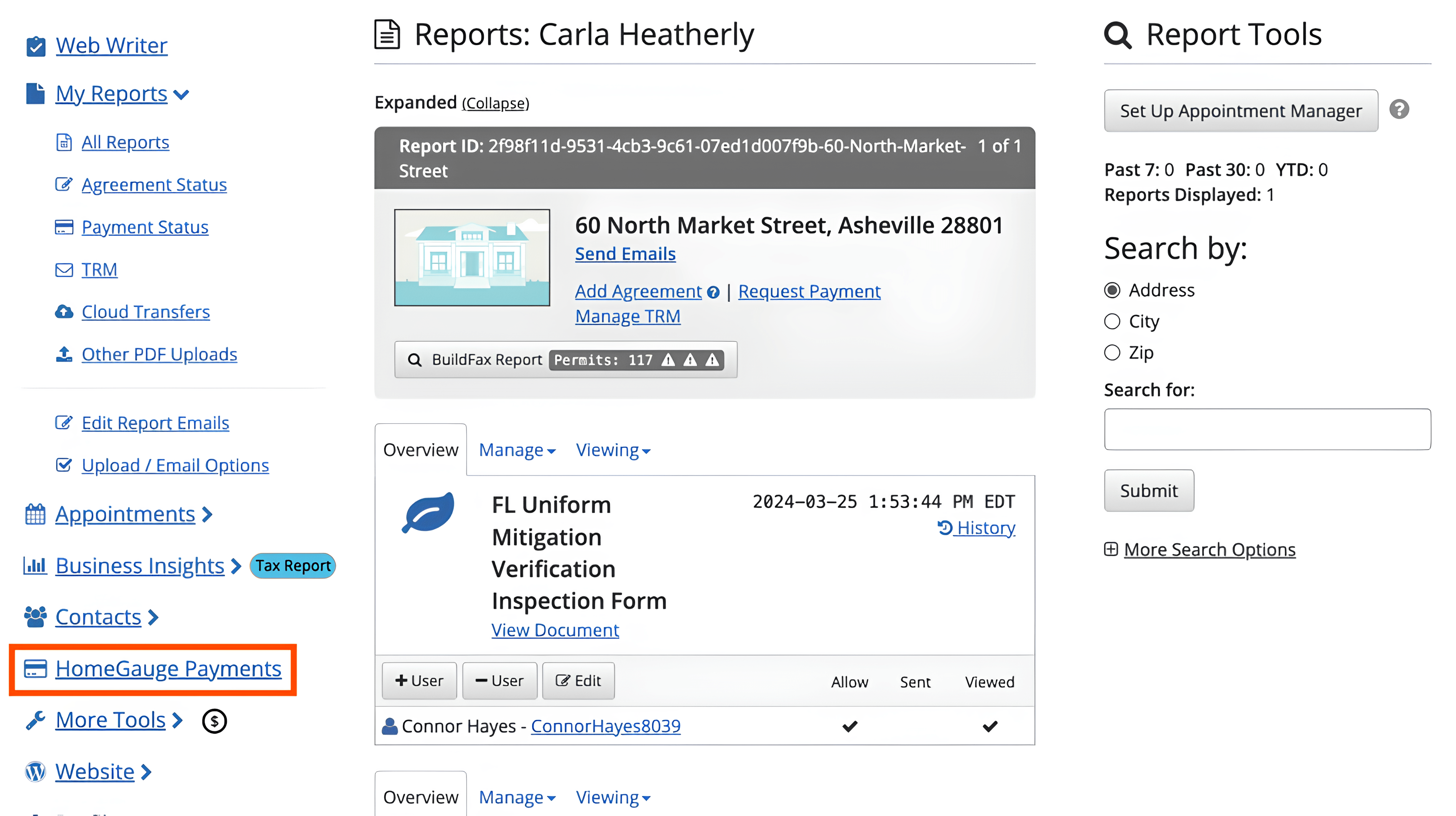Click the All Reports page icon
1456x816 pixels.
(64, 143)
